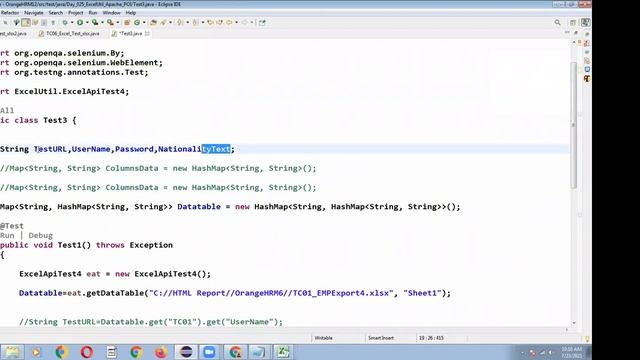Click the Run External Tools icon

(x=110, y=22)
